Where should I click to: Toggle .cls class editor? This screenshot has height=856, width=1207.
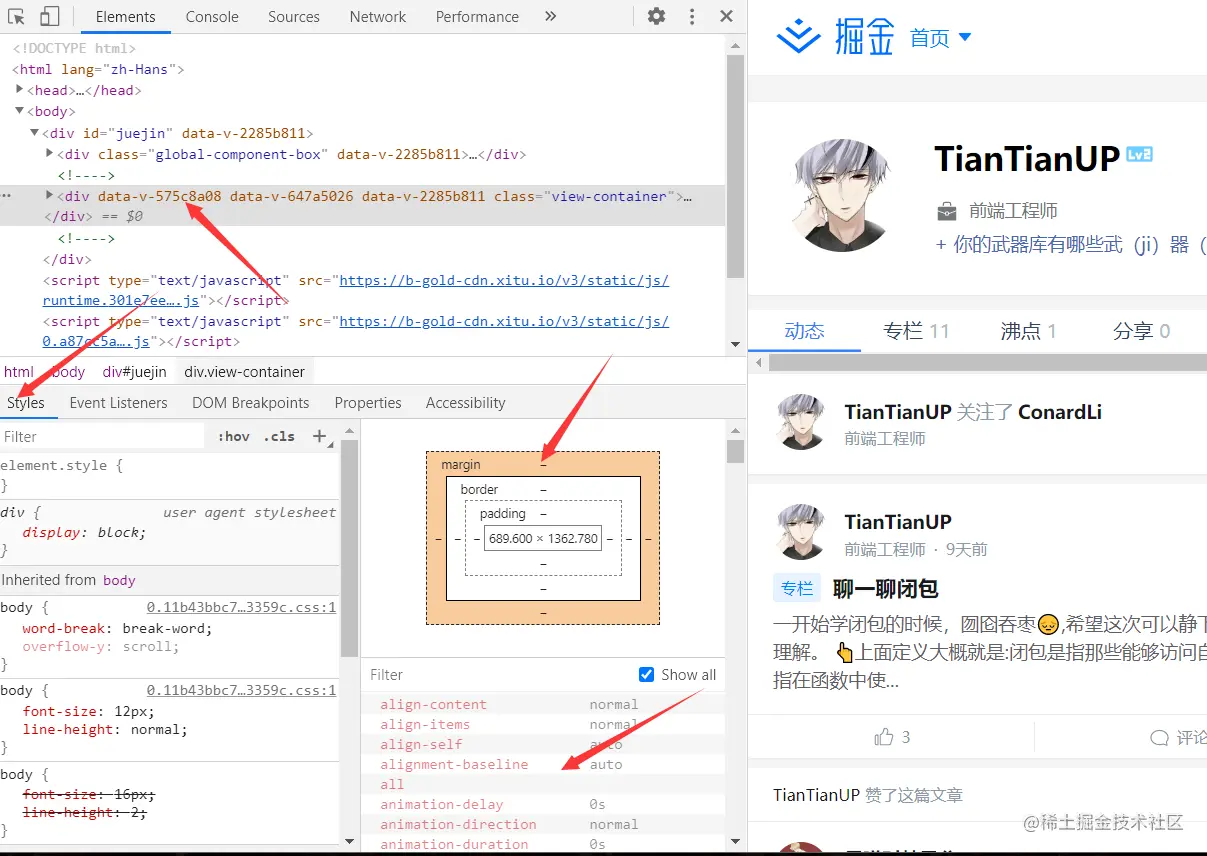280,437
